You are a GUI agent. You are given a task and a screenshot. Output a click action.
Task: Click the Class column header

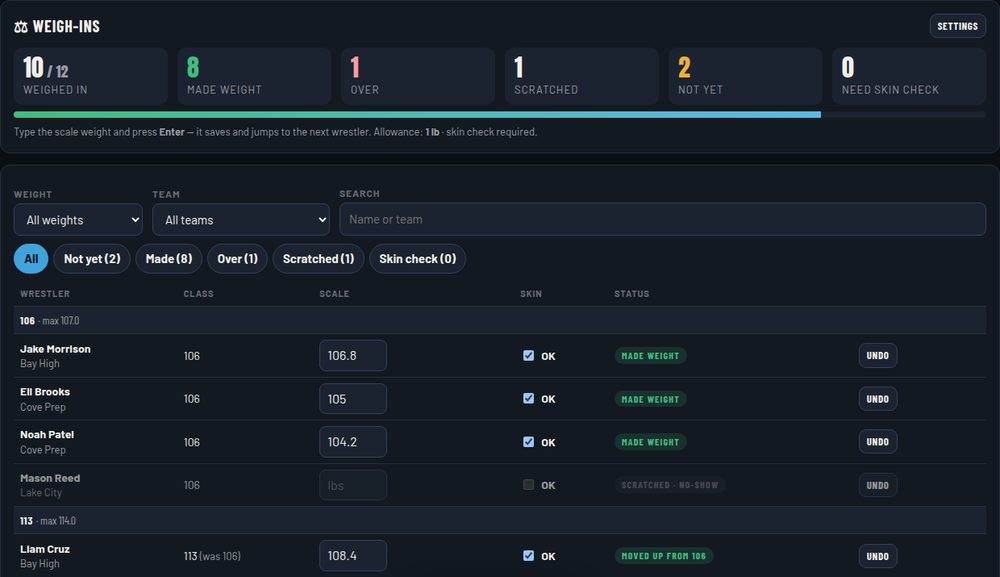point(198,294)
